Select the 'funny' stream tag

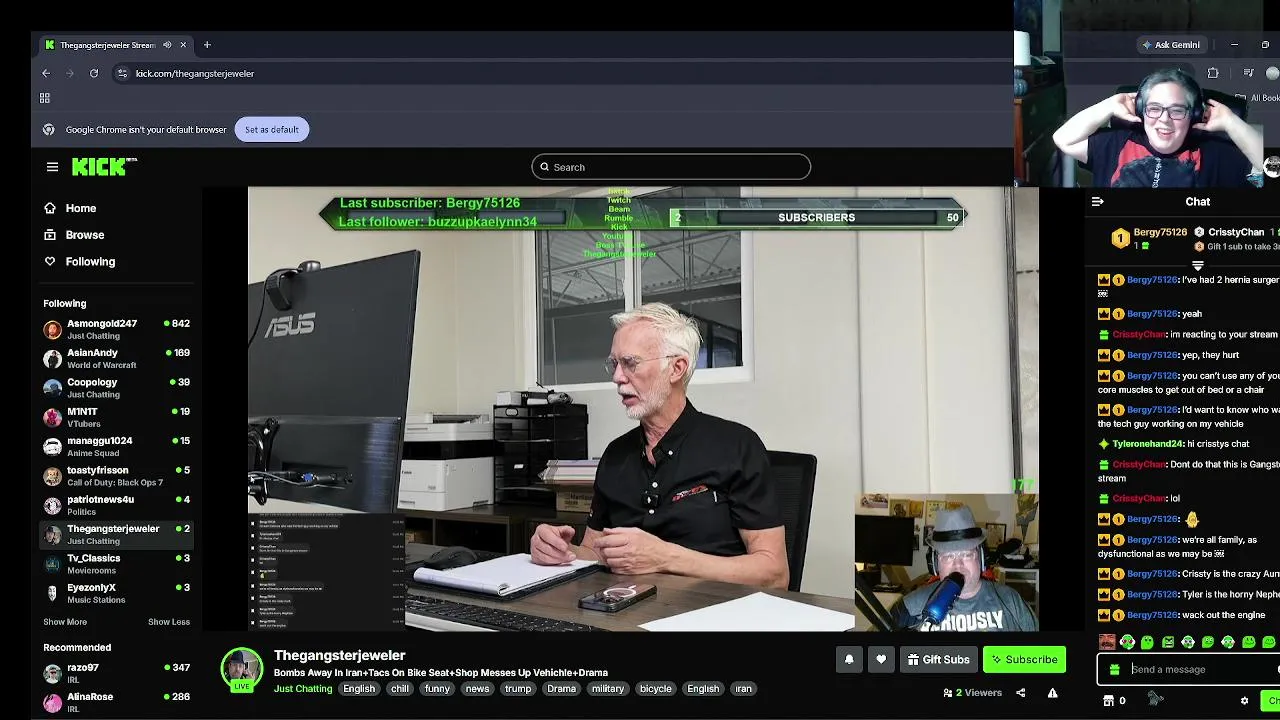point(437,689)
